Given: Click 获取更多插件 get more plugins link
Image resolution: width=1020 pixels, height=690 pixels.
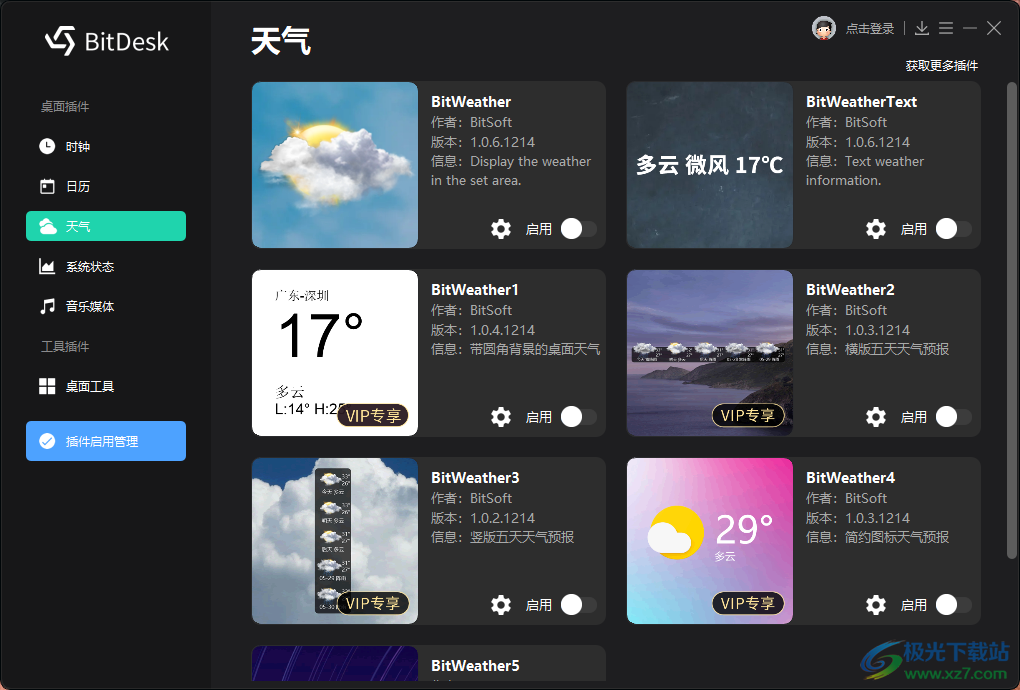Looking at the screenshot, I should (941, 66).
